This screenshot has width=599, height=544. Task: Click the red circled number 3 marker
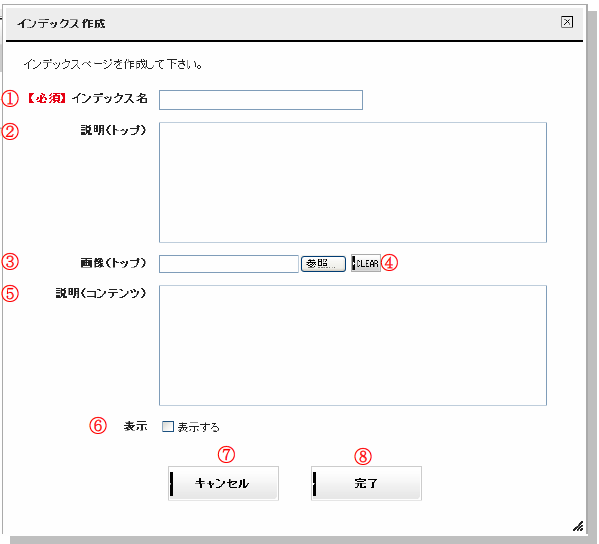[x=10, y=262]
